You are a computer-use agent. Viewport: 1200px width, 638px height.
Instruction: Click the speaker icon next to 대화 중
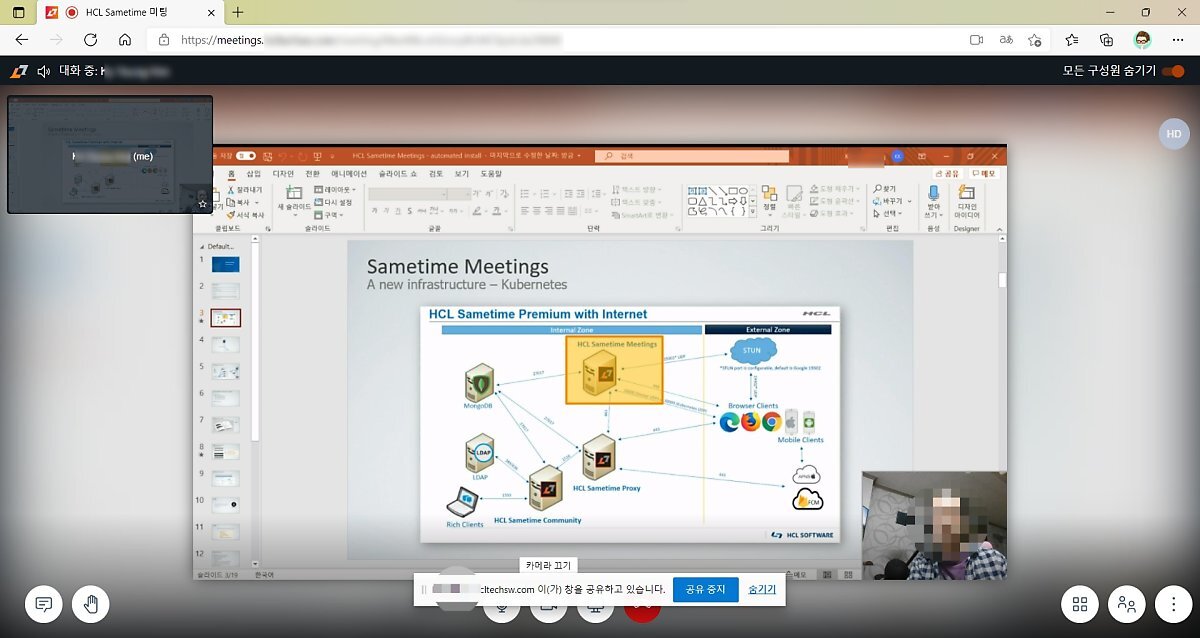point(44,72)
